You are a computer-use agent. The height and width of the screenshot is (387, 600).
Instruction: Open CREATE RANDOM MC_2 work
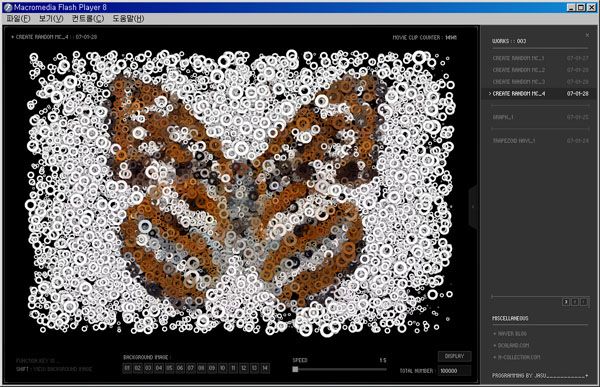(x=540, y=70)
